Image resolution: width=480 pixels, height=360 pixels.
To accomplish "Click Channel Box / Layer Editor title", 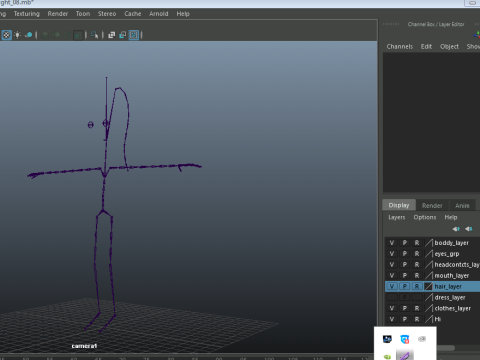I will coord(436,24).
